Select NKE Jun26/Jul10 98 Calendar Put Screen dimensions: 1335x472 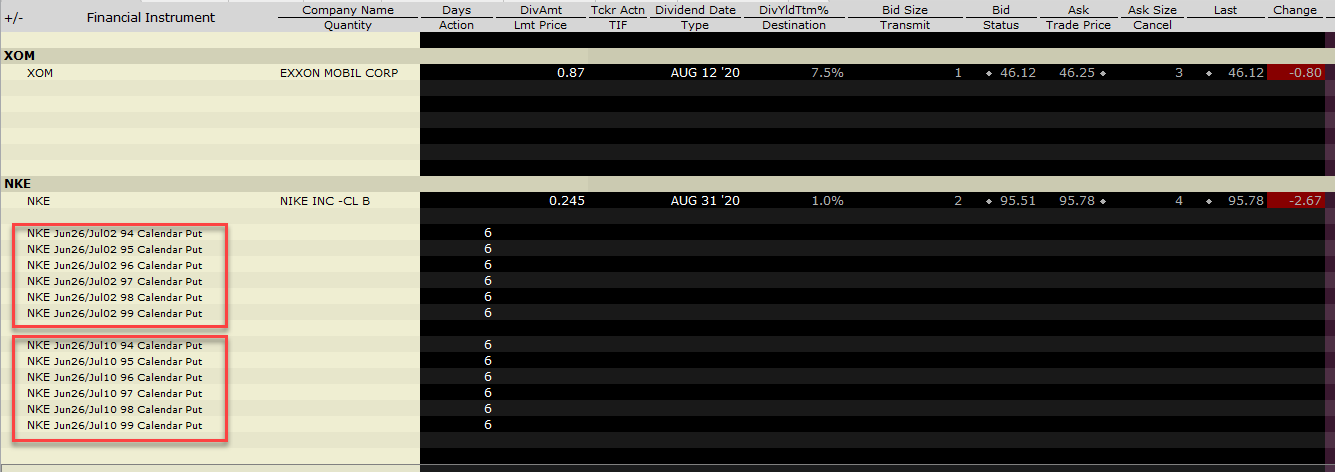[114, 409]
